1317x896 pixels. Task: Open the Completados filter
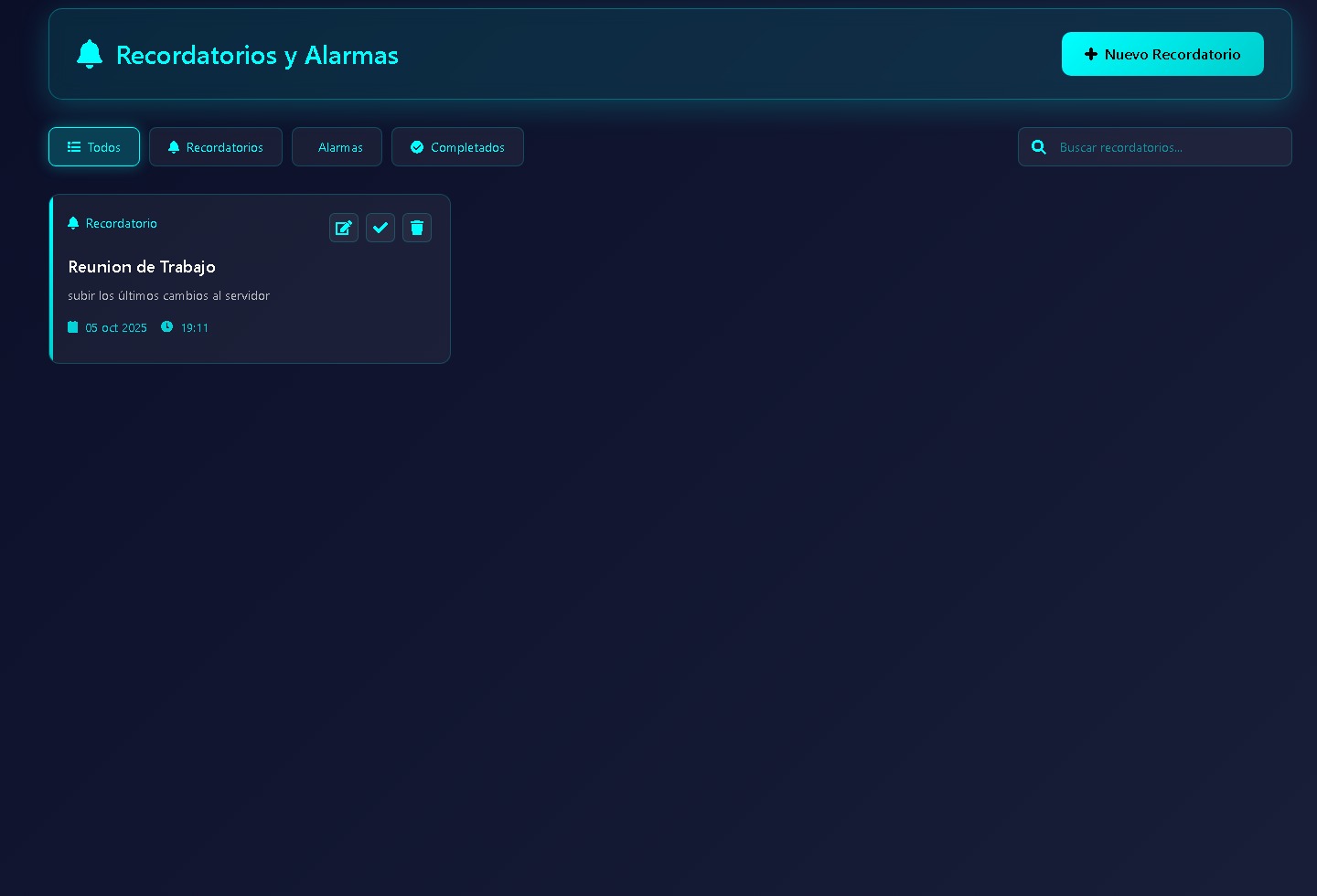(x=457, y=147)
